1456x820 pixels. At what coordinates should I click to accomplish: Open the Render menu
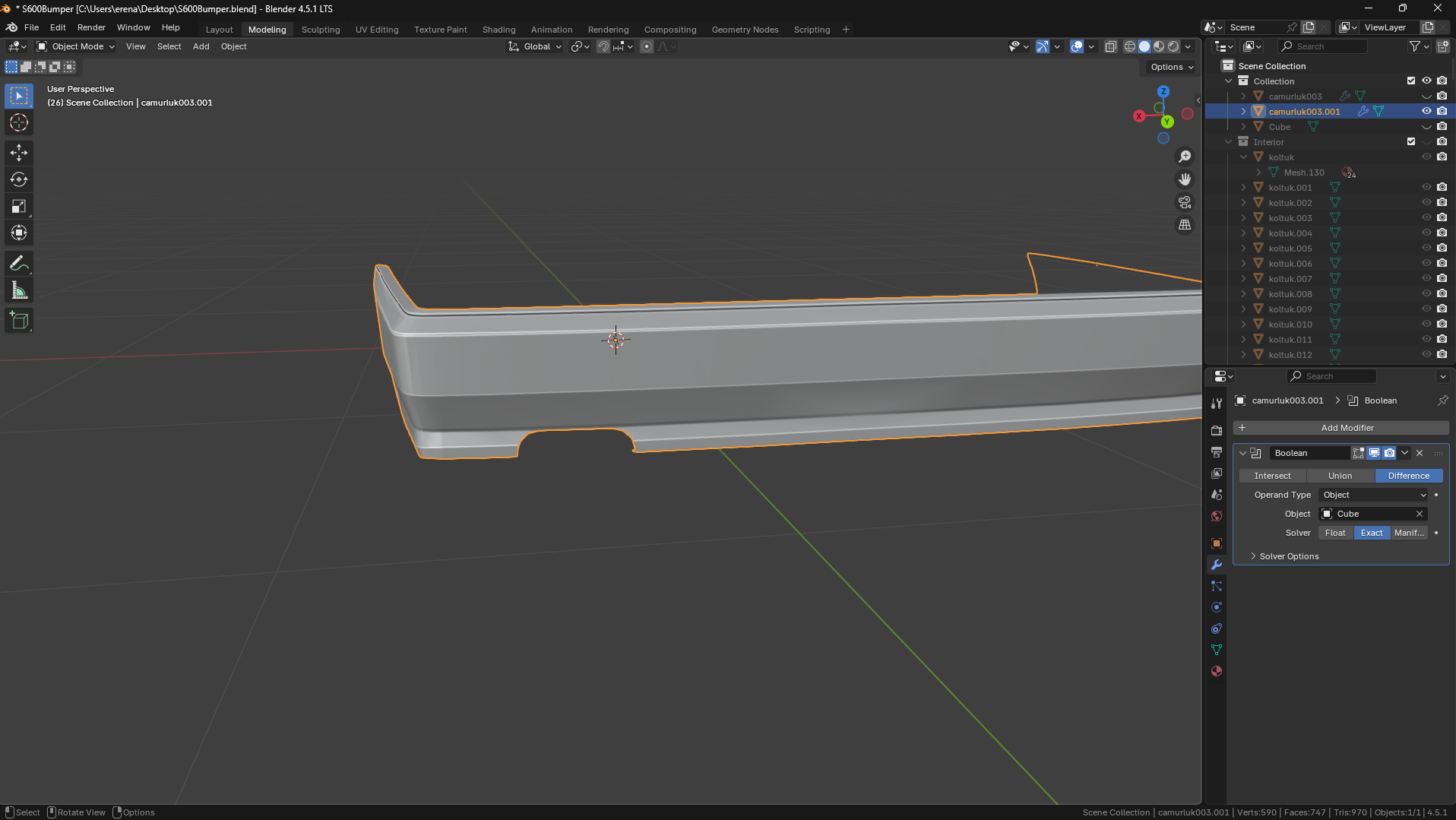tap(91, 27)
